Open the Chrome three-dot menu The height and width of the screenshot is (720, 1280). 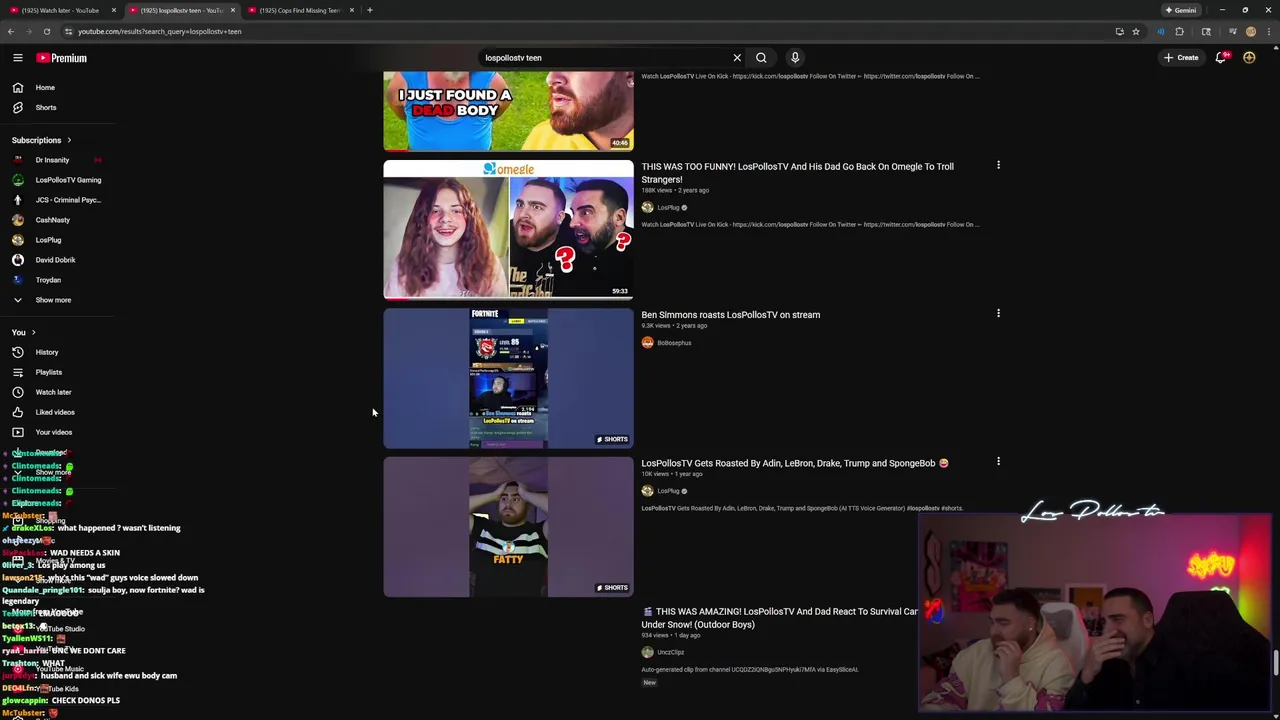pos(1268,31)
